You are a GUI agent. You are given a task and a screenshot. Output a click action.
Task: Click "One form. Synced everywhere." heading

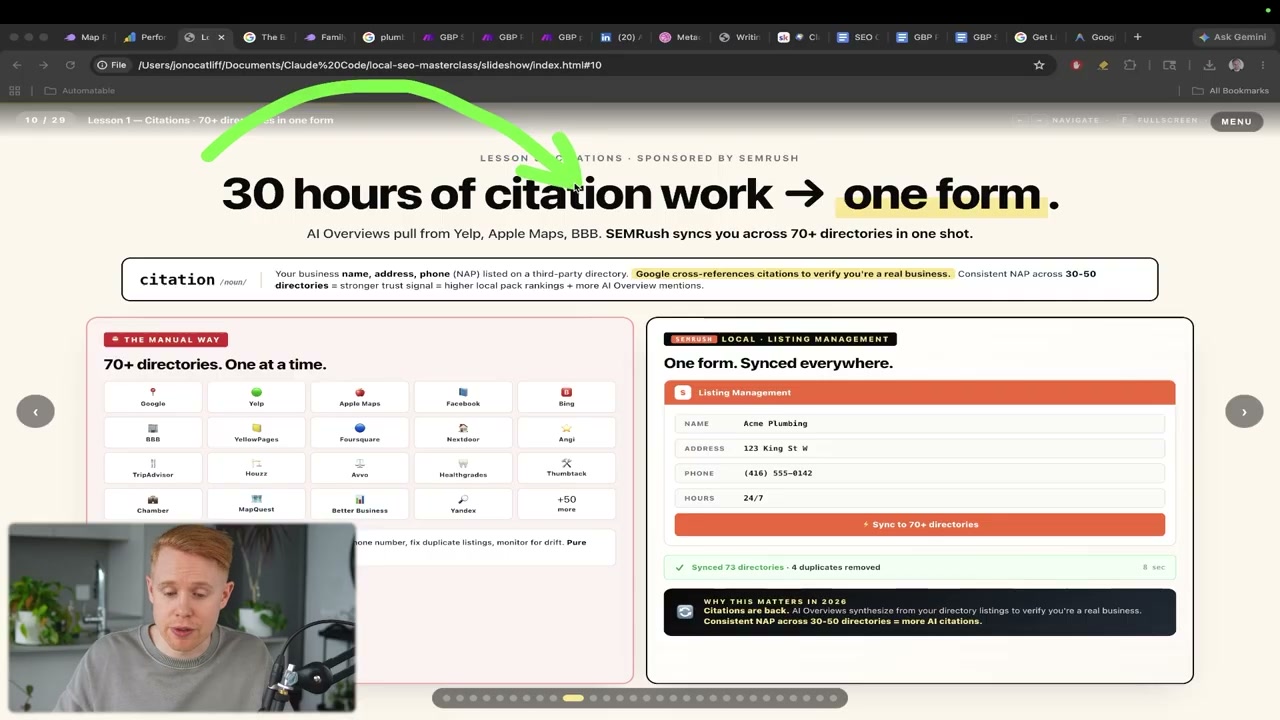779,363
